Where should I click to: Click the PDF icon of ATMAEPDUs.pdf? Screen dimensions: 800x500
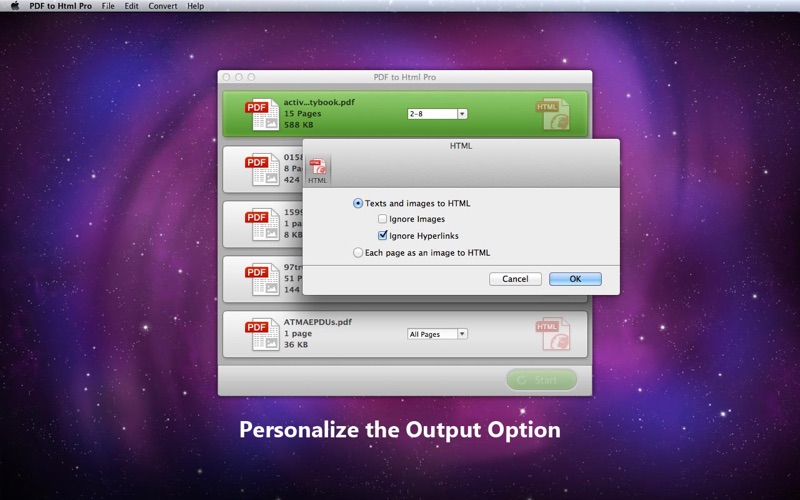(x=262, y=334)
